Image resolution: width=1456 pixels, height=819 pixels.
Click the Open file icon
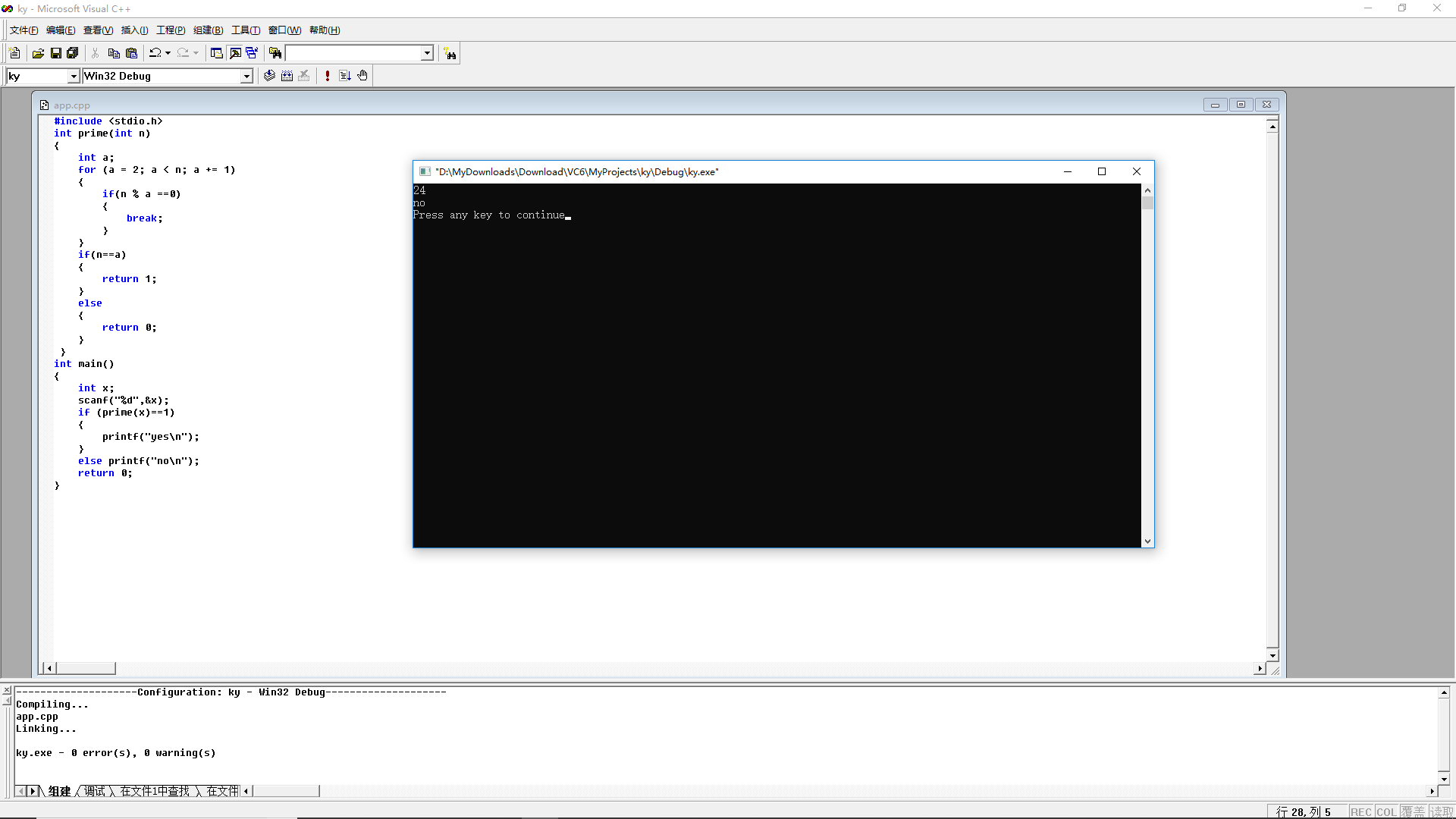tap(38, 53)
